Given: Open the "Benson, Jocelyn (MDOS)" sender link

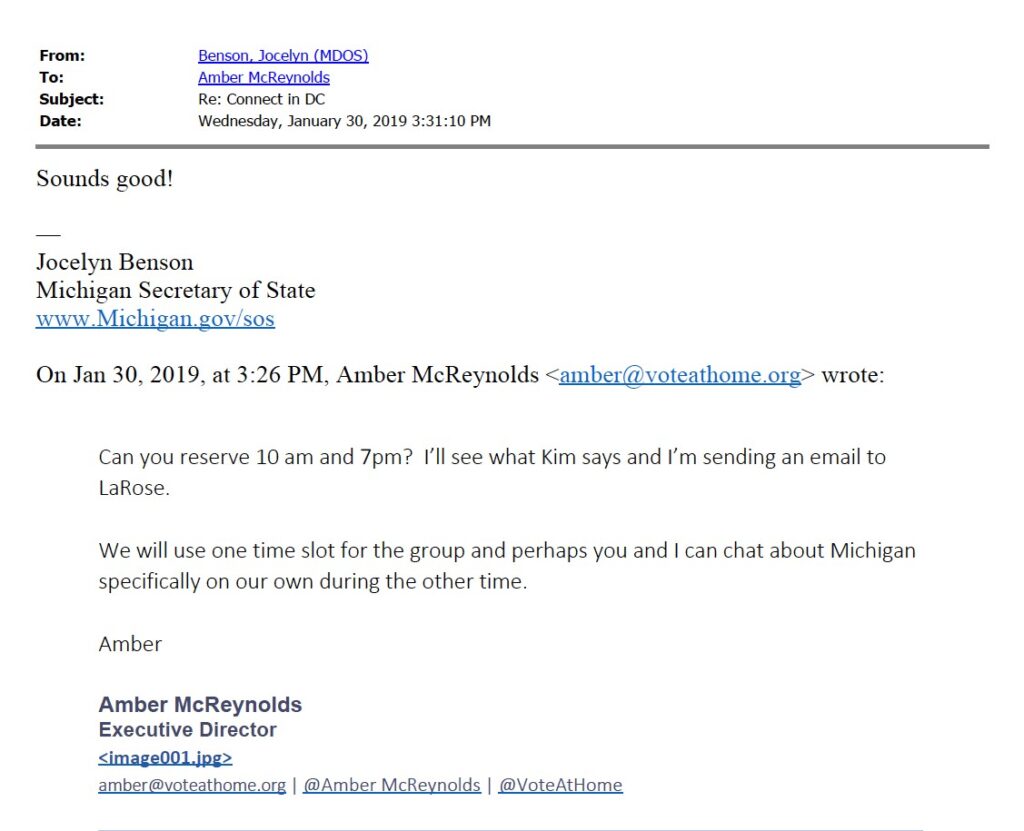Looking at the screenshot, I should coord(283,56).
